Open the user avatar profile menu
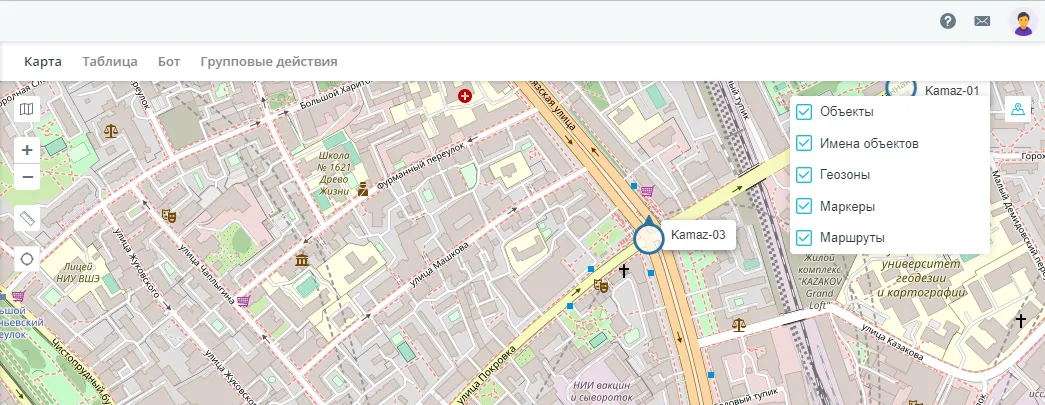The width and height of the screenshot is (1045, 405). tap(1022, 22)
